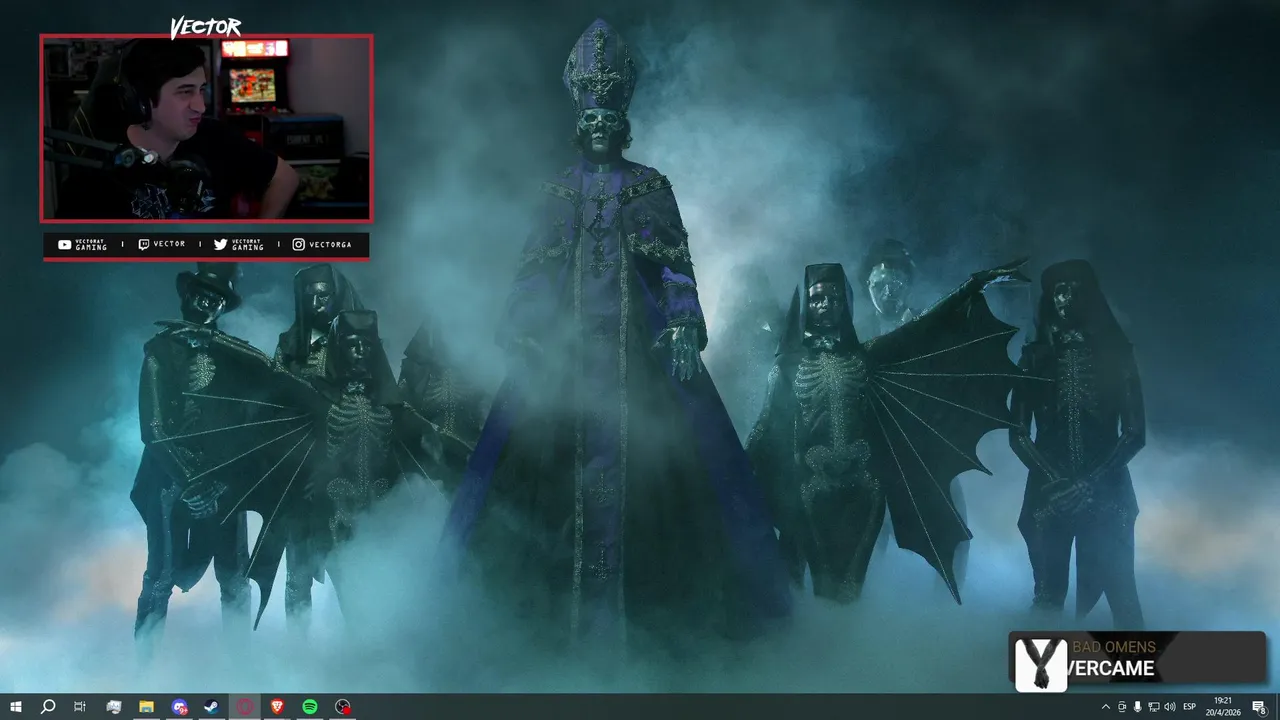
Task: Open Brave browser from taskbar
Action: click(x=277, y=707)
